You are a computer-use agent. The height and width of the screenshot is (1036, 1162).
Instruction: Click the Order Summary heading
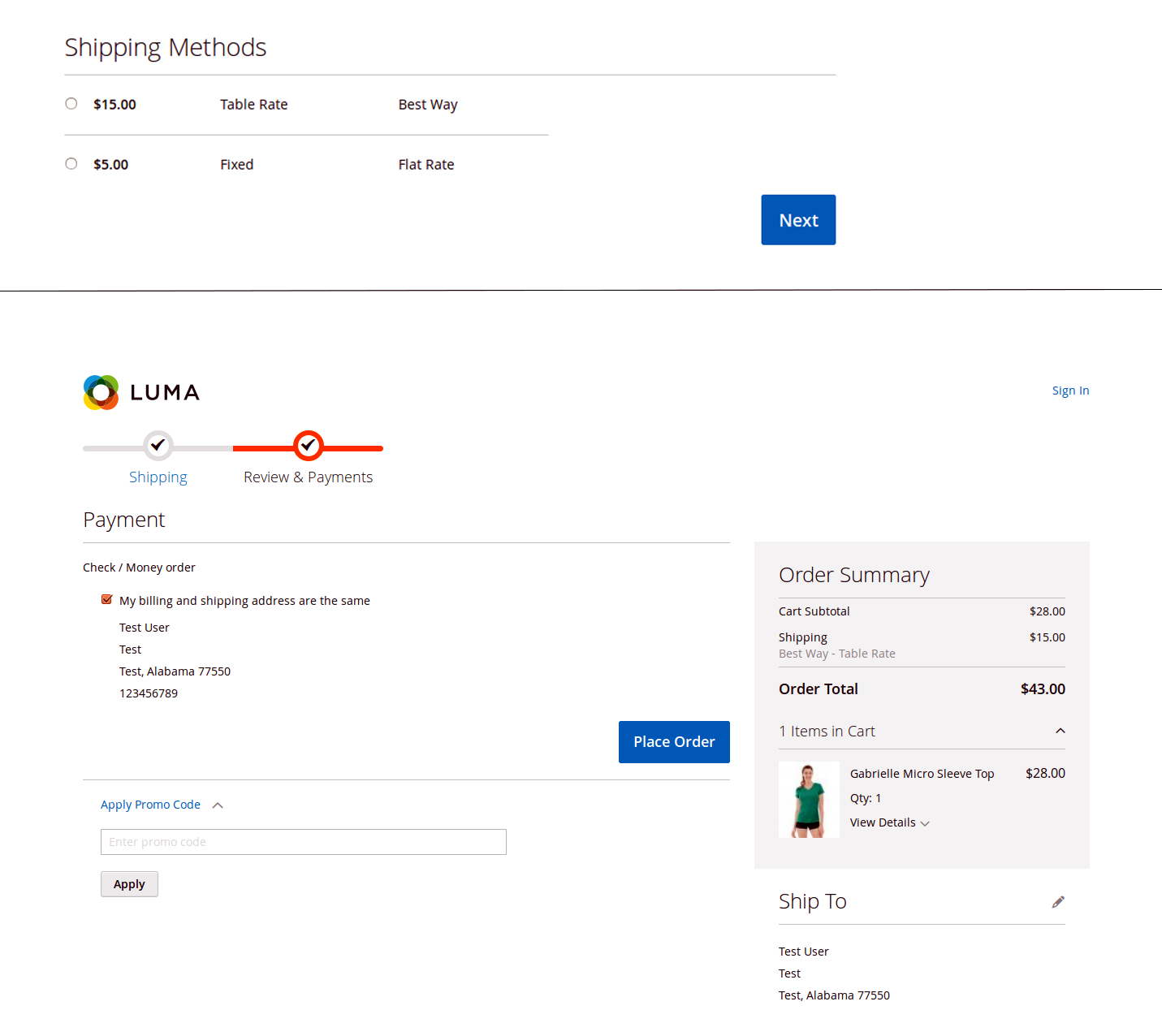(854, 575)
